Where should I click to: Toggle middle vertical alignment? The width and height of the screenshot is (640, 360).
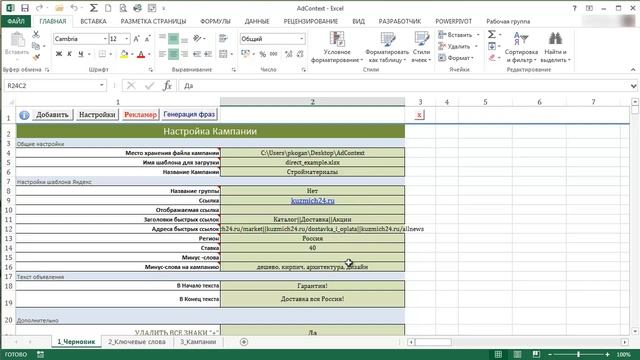pos(173,39)
